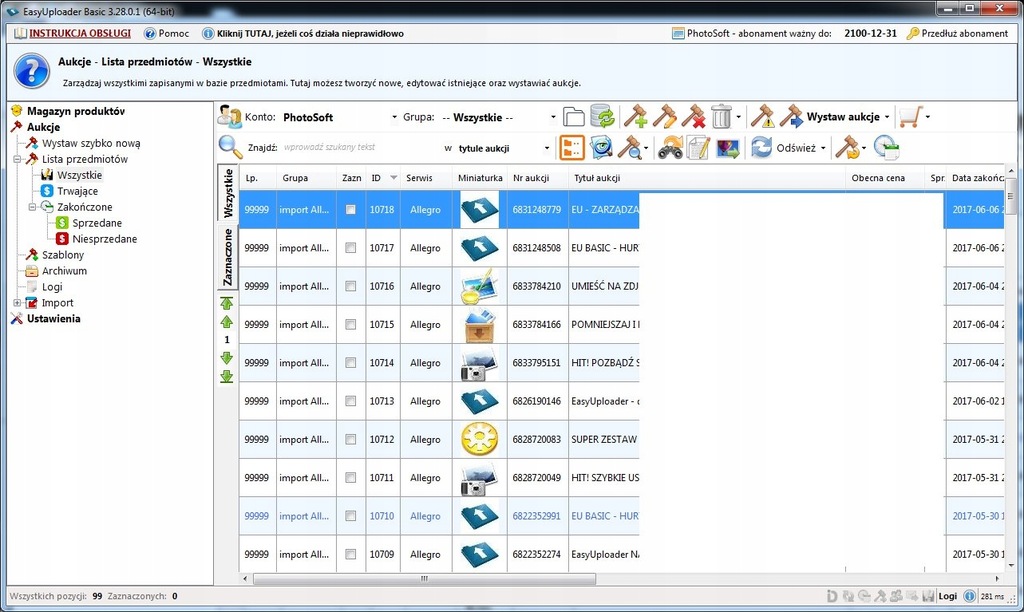The width and height of the screenshot is (1024, 612).
Task: Open the Grupa Wszystkie dropdown
Action: point(552,118)
